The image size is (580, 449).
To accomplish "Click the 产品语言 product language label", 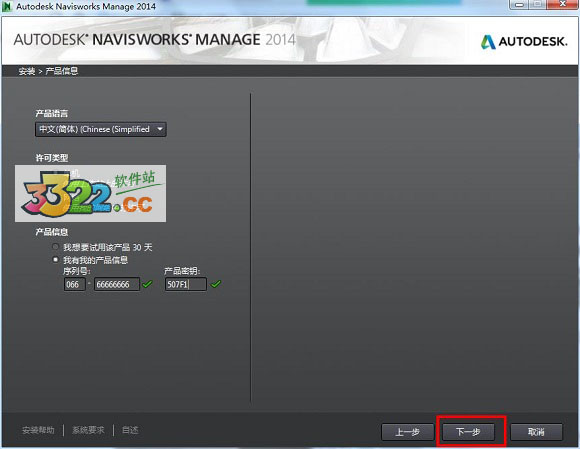I will point(52,114).
